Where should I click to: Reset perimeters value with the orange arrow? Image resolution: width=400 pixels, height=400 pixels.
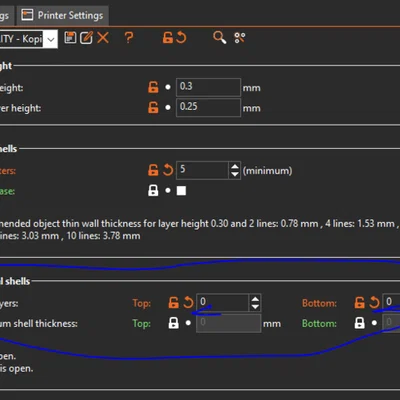click(168, 170)
